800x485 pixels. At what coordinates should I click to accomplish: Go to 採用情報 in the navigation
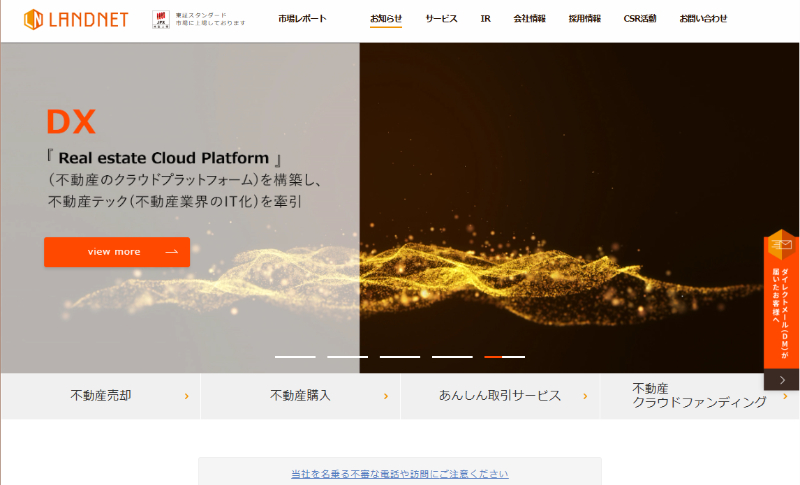pos(584,19)
